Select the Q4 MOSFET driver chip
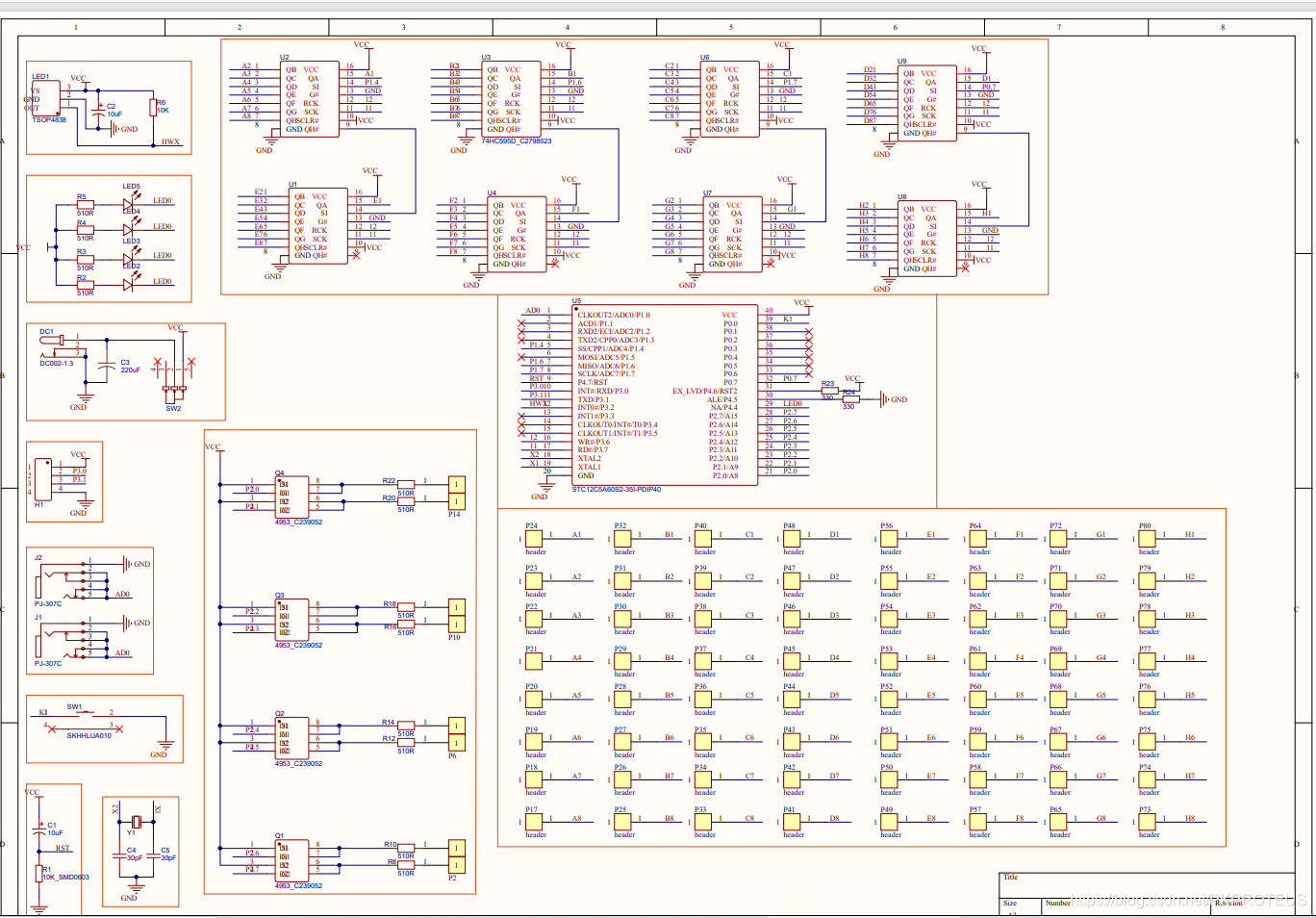This screenshot has height=918, width=1316. [x=291, y=497]
